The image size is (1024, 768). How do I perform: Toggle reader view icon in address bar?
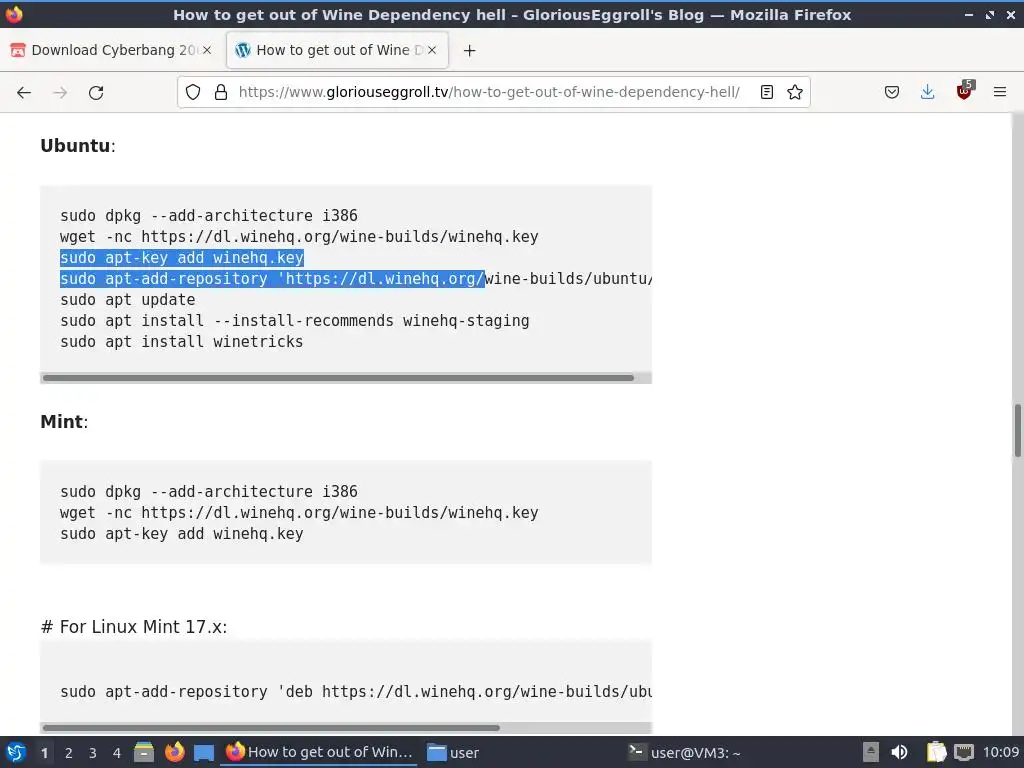(767, 92)
